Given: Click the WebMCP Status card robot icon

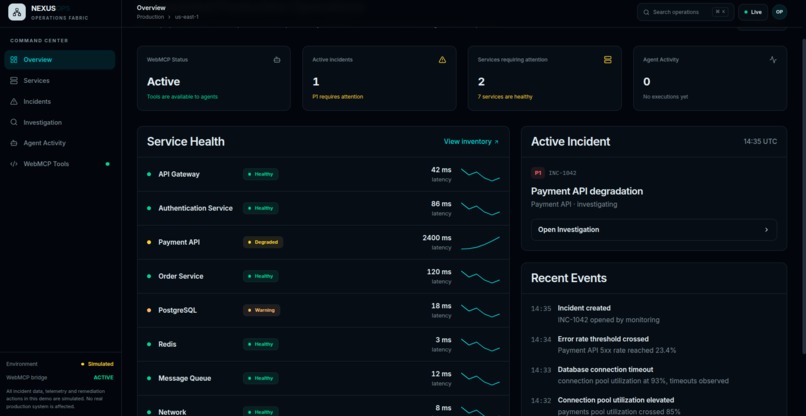Looking at the screenshot, I should tap(277, 60).
